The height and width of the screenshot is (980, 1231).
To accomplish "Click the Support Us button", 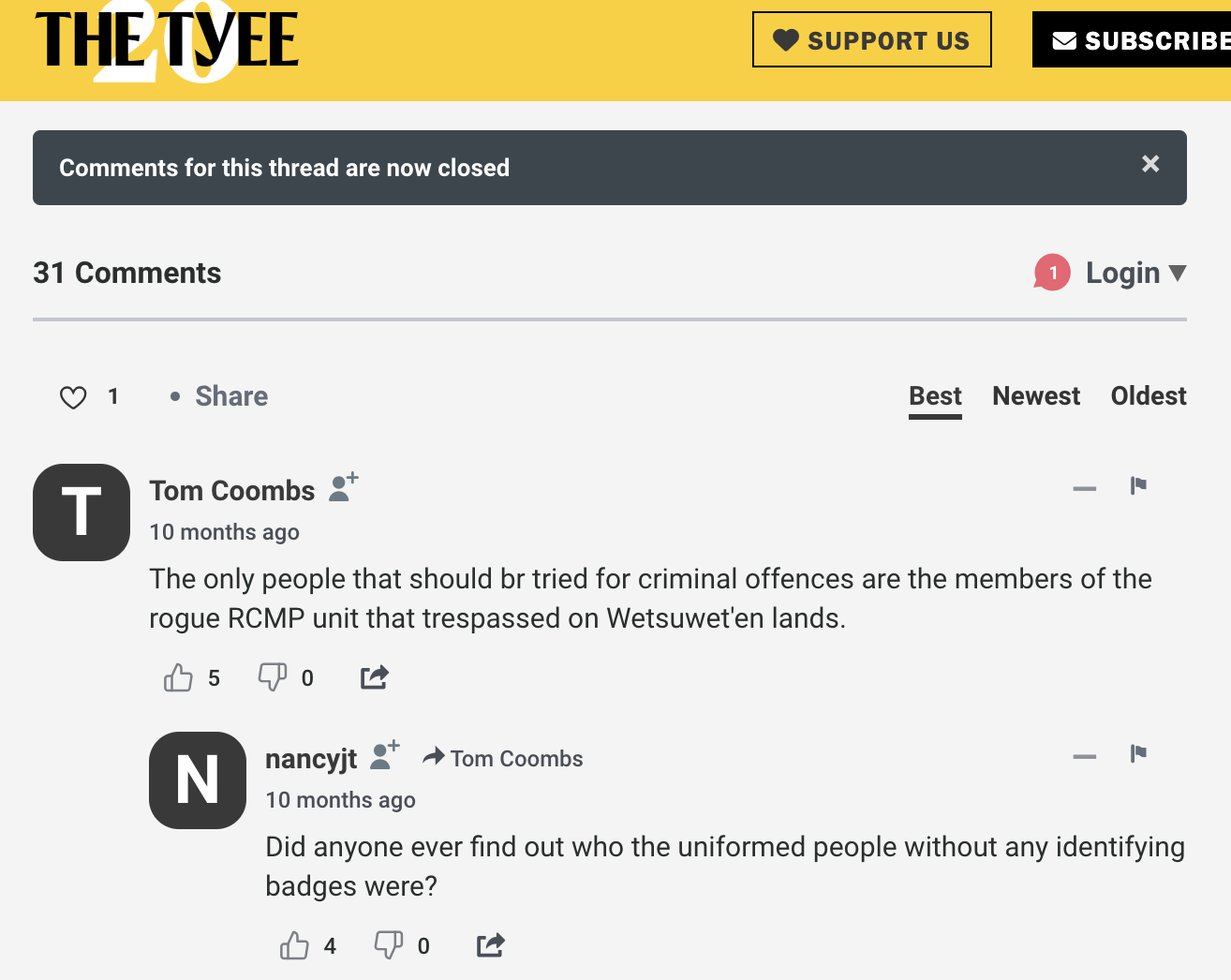I will click(x=872, y=39).
